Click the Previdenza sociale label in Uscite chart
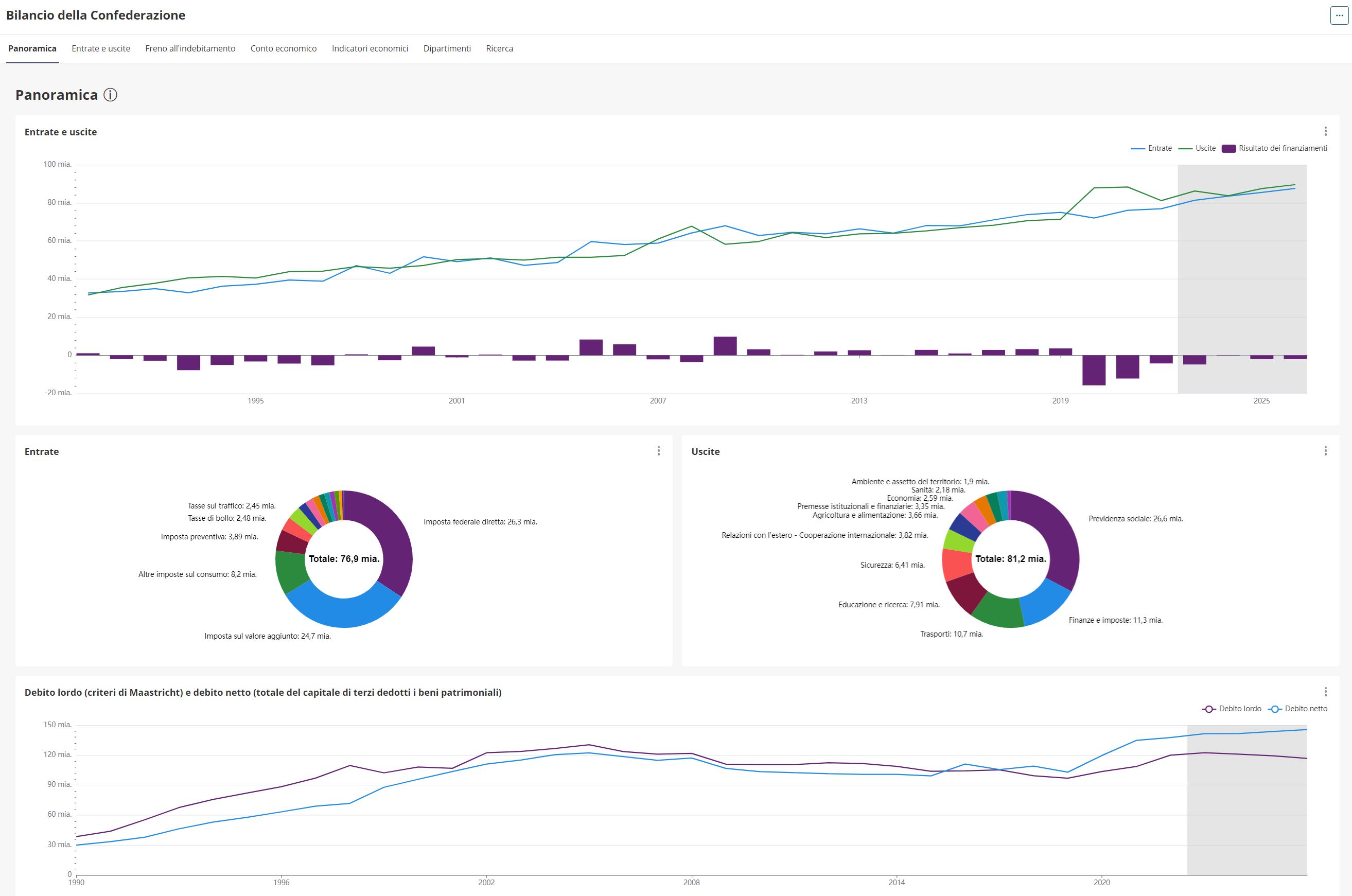Viewport: 1352px width, 896px height. [x=1135, y=519]
